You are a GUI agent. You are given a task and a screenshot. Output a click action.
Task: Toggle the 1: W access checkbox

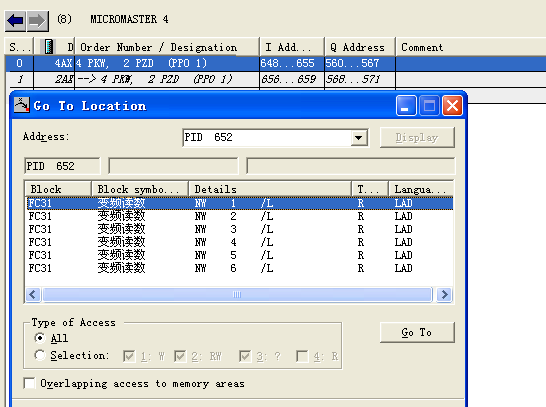[129, 356]
